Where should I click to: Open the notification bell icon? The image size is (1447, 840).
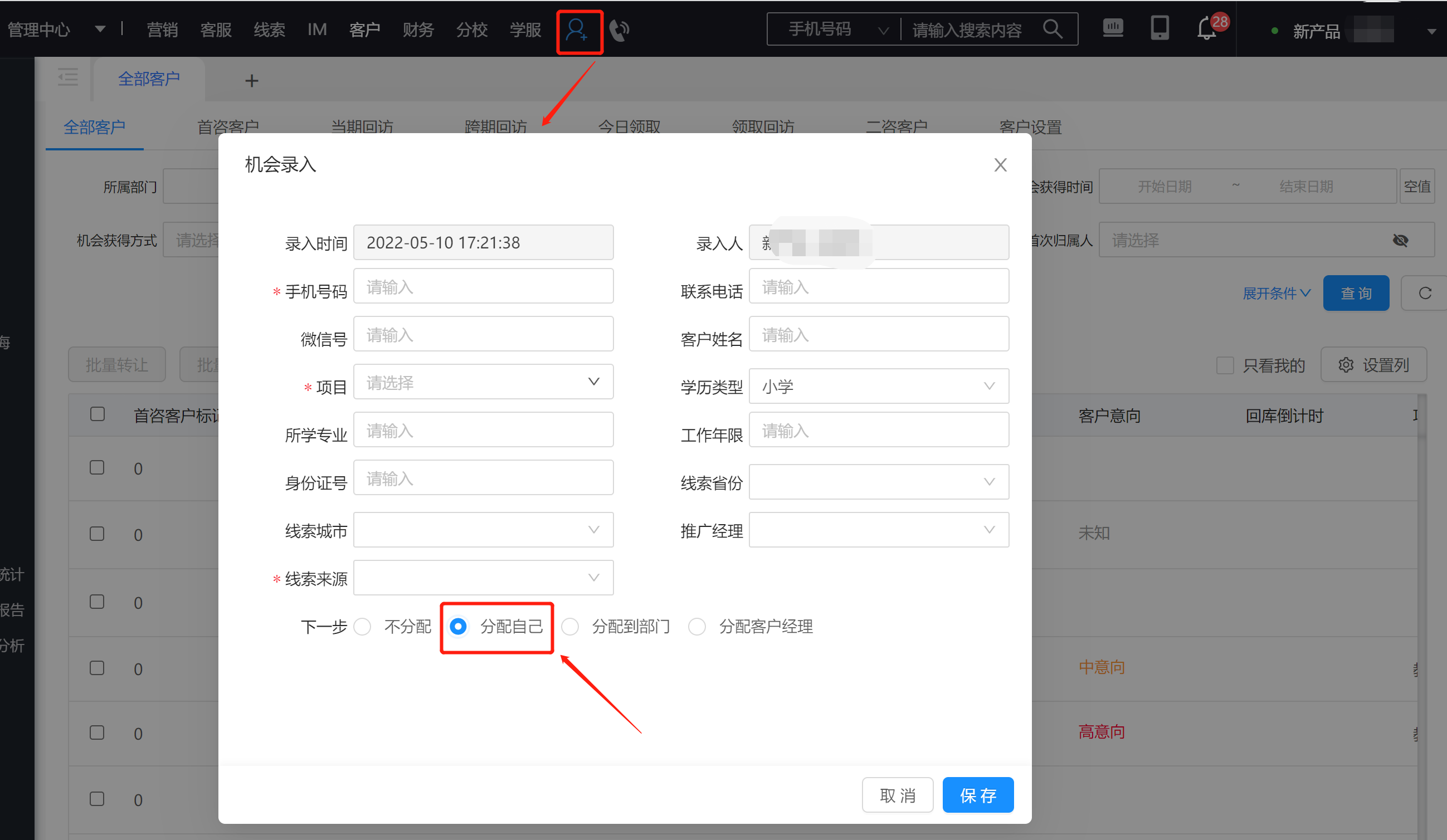tap(1206, 29)
